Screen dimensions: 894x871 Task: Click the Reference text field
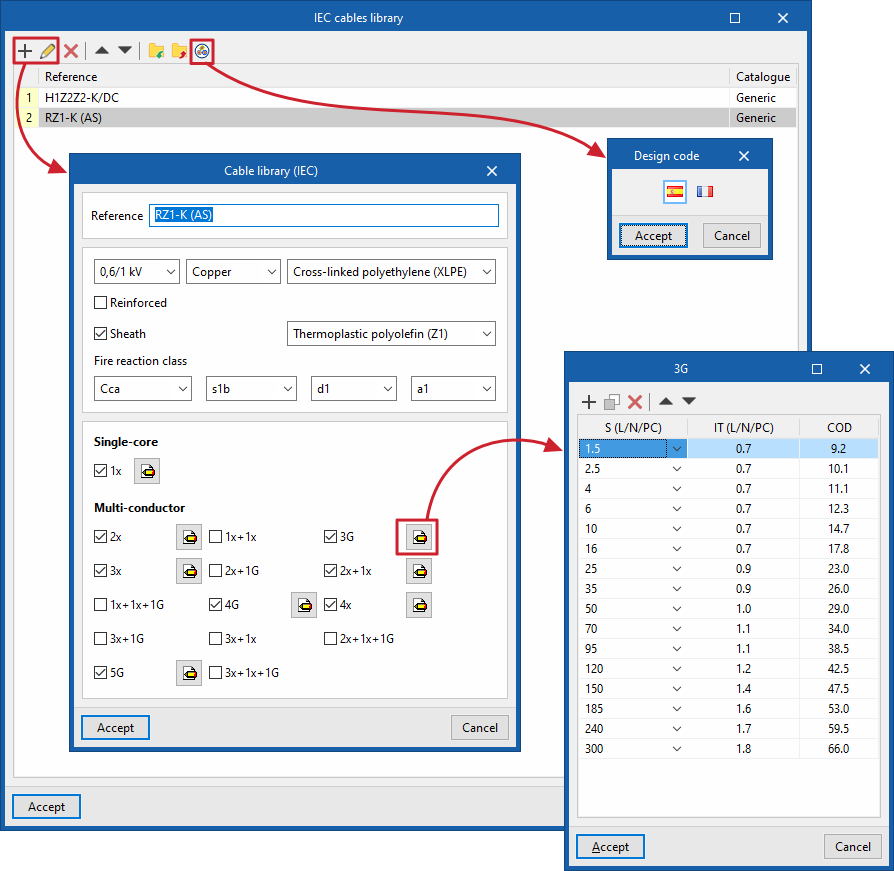[x=324, y=215]
